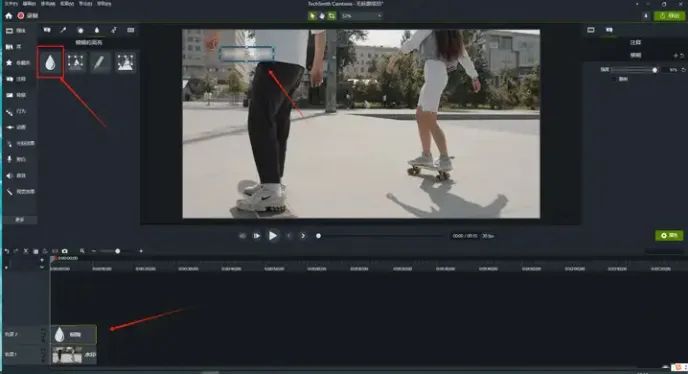Switch to Blur and Highlight annotation tab
Screen dimensions: 688x374
[97, 30]
